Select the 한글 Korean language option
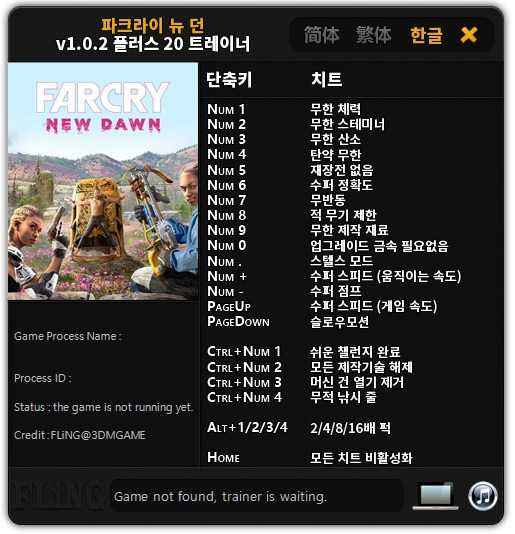 click(x=428, y=36)
